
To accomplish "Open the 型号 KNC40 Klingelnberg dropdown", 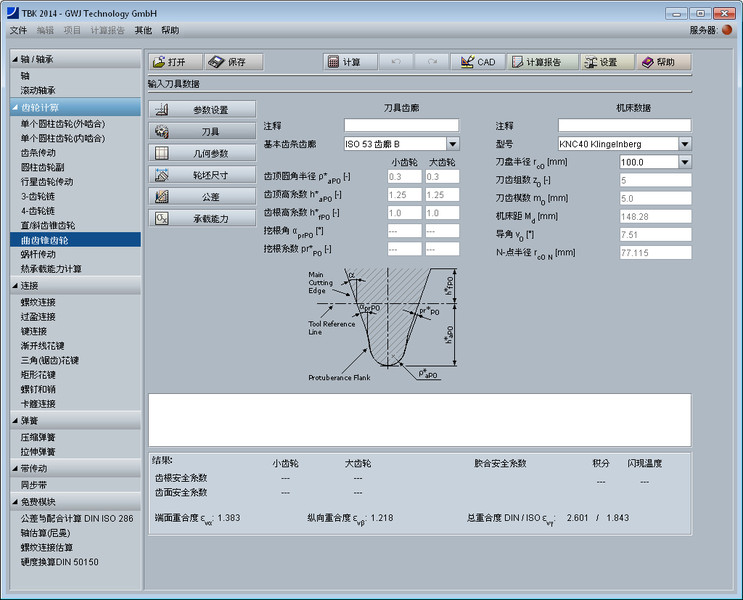I will 684,144.
